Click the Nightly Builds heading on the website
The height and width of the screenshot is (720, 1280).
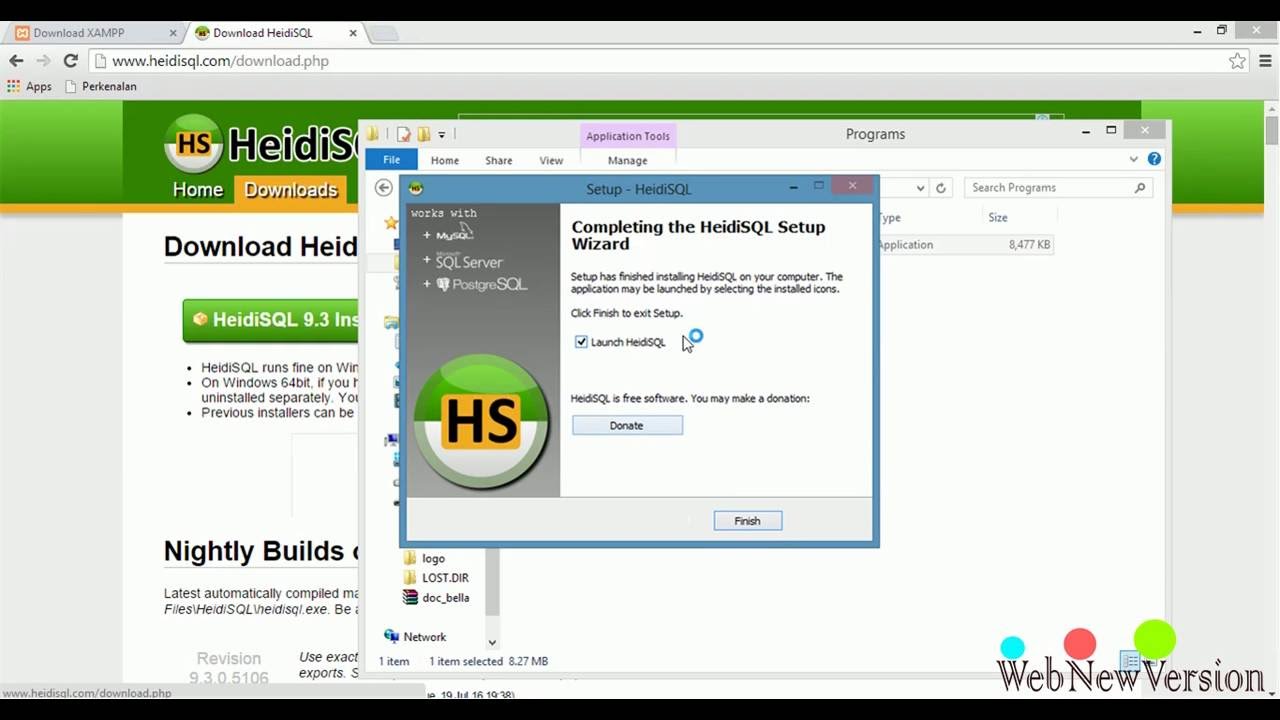260,551
